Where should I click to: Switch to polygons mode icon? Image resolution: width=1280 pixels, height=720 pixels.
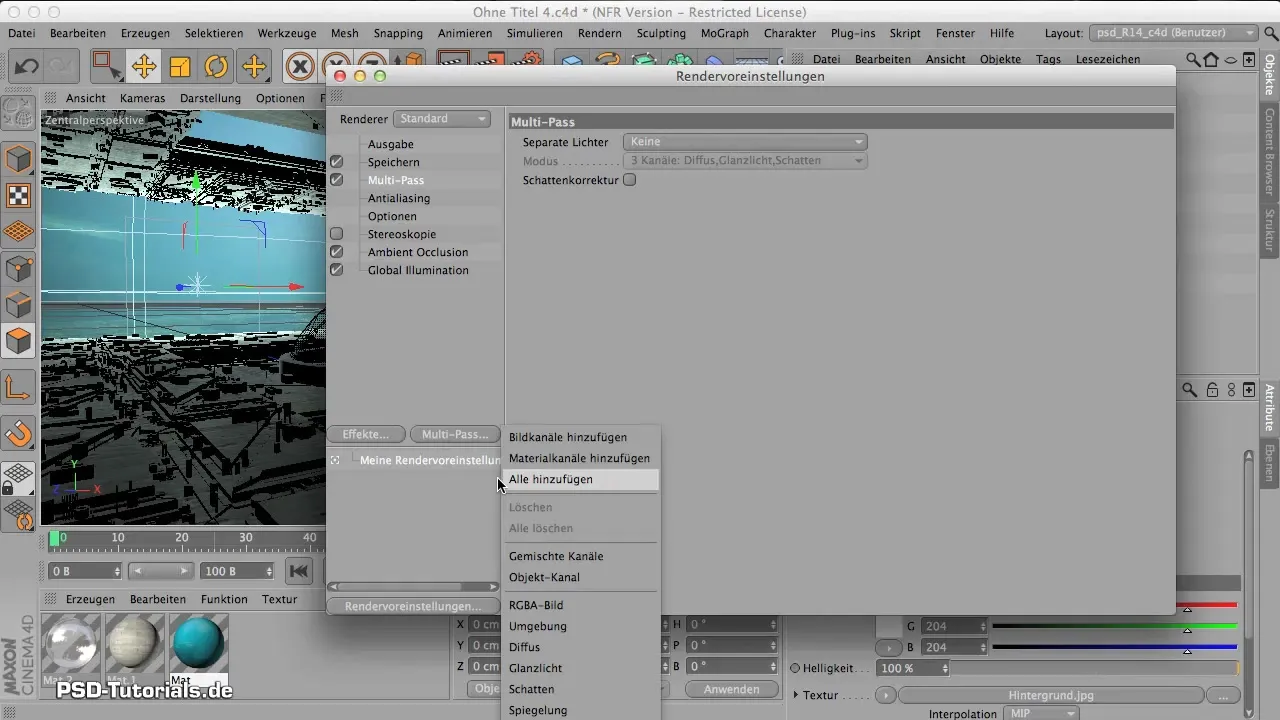[x=18, y=341]
